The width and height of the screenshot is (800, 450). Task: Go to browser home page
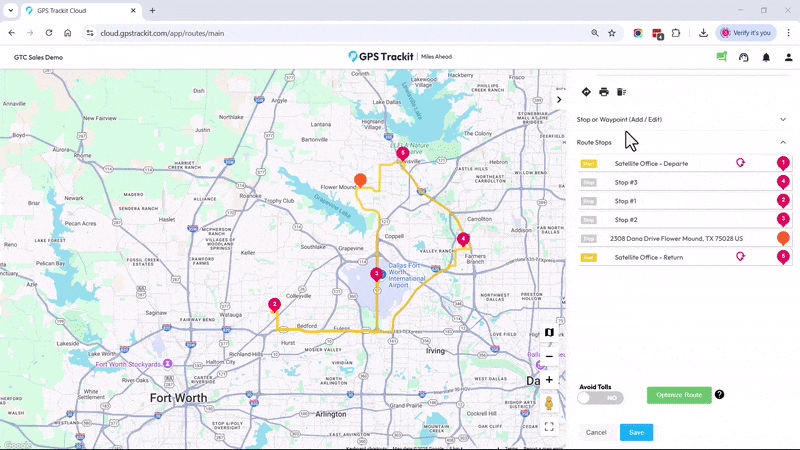point(67,33)
